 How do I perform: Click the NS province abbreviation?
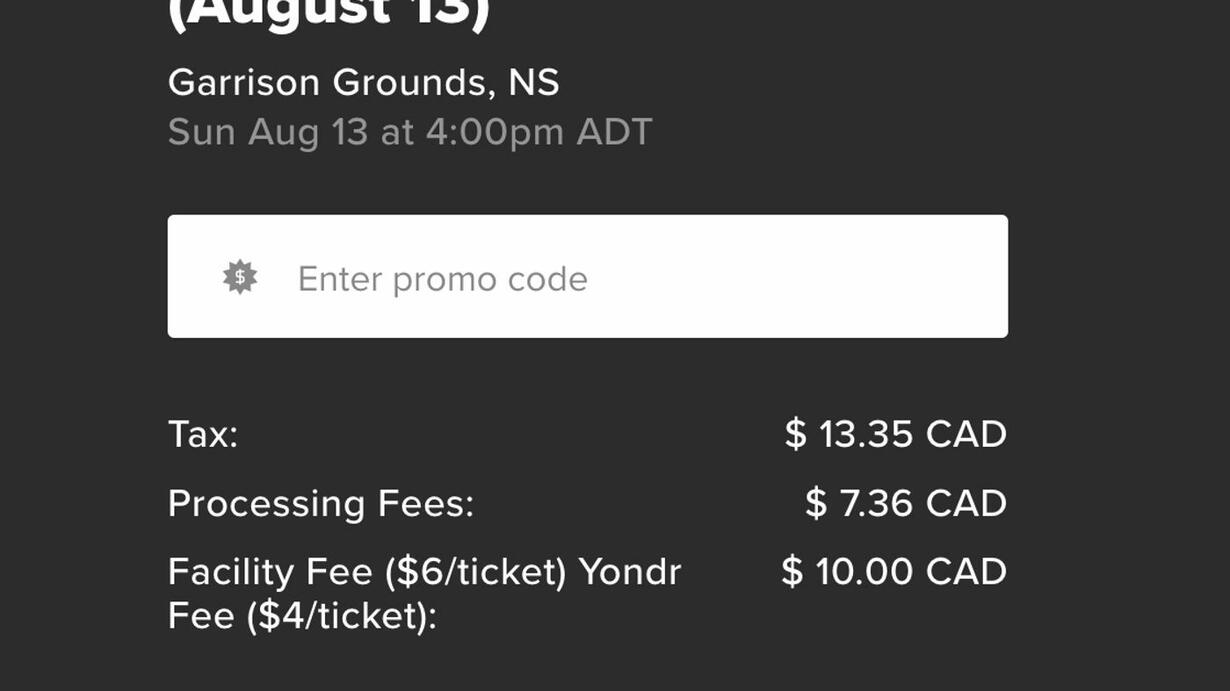tap(534, 82)
